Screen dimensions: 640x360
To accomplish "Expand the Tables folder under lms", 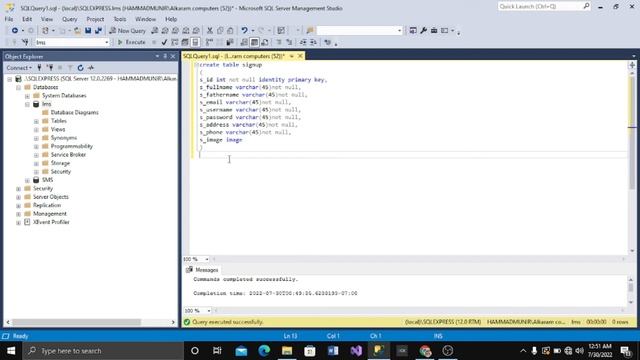I will coord(36,121).
